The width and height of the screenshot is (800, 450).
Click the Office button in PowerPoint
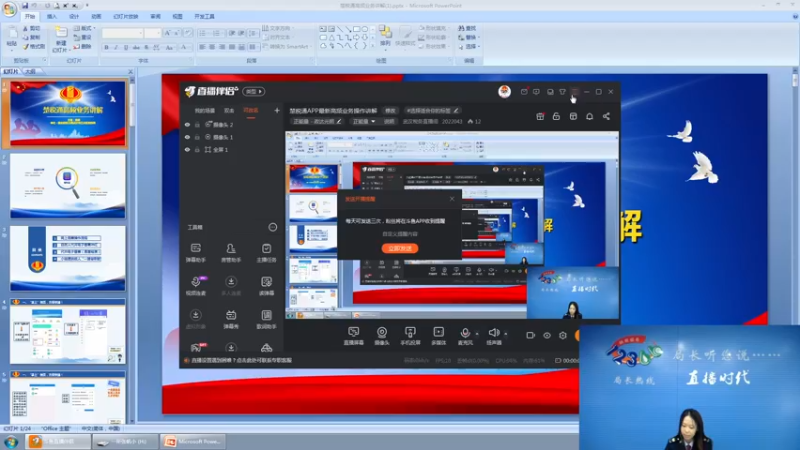point(9,9)
